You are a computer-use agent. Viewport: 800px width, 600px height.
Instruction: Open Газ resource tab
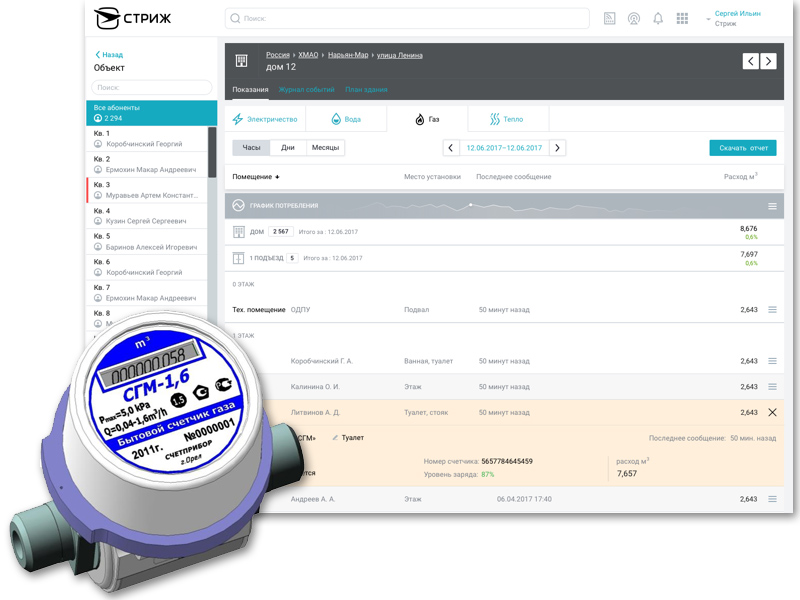tap(428, 119)
